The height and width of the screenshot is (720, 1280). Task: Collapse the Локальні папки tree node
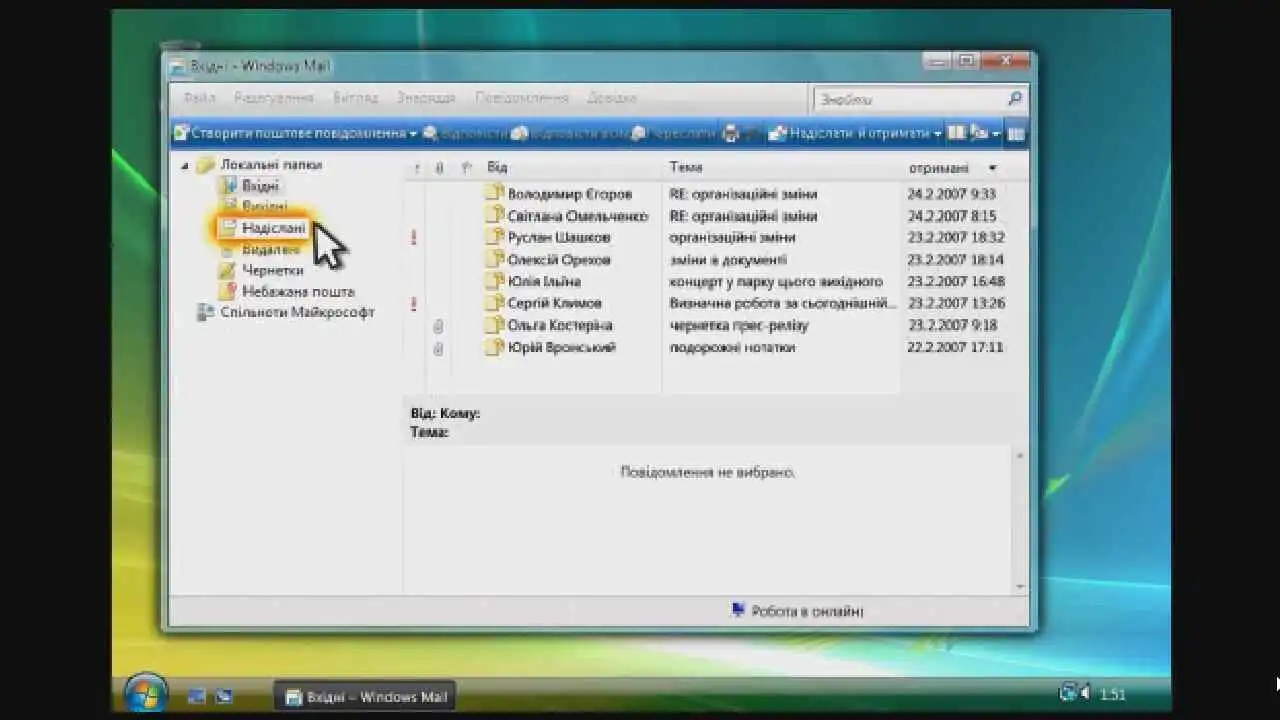point(185,166)
